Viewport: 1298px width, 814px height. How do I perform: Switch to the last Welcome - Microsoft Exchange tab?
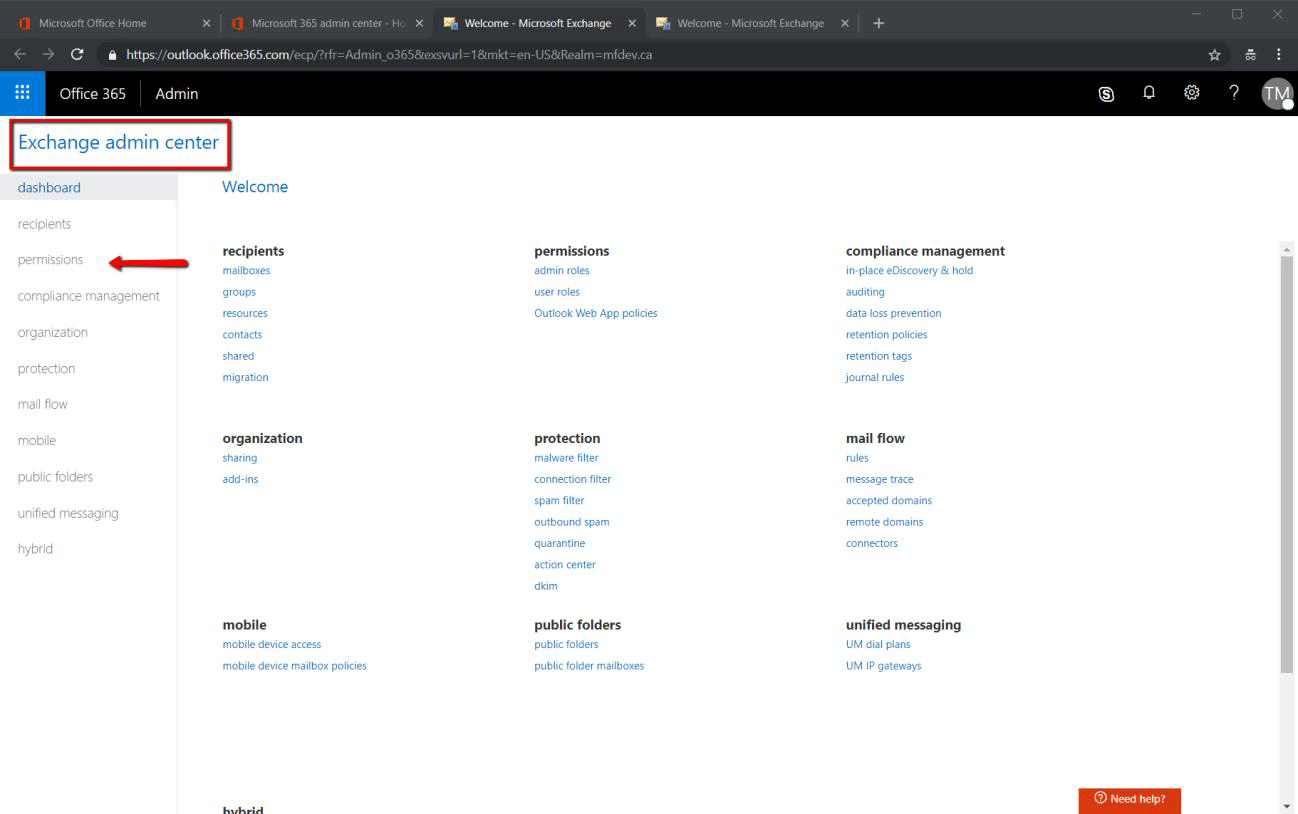tap(750, 23)
